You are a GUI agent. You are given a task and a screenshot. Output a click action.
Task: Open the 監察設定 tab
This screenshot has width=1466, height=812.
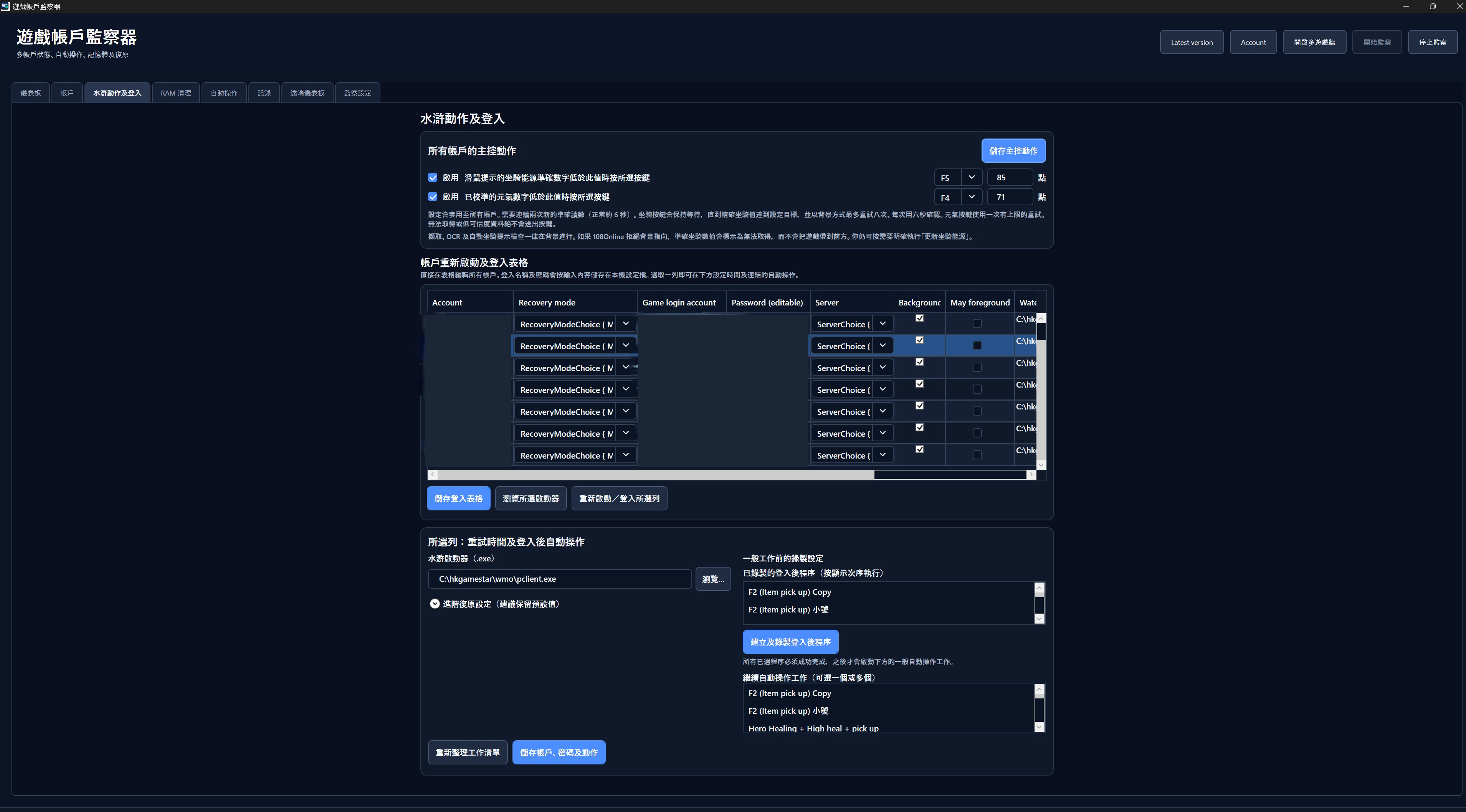tap(357, 93)
